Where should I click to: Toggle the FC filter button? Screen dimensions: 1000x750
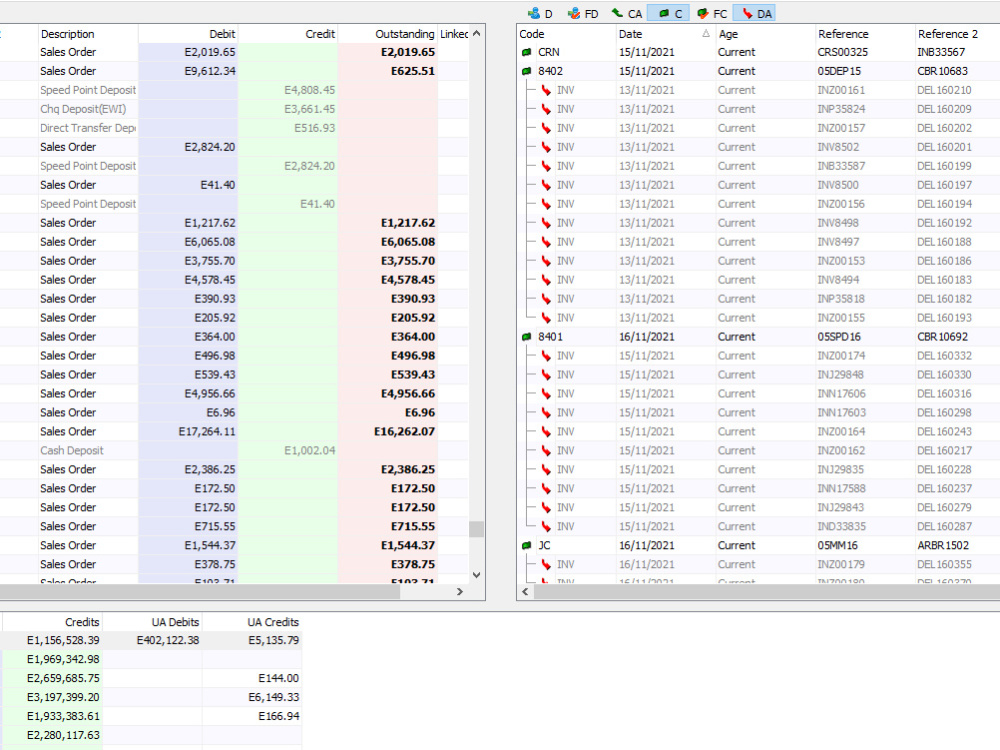[712, 13]
